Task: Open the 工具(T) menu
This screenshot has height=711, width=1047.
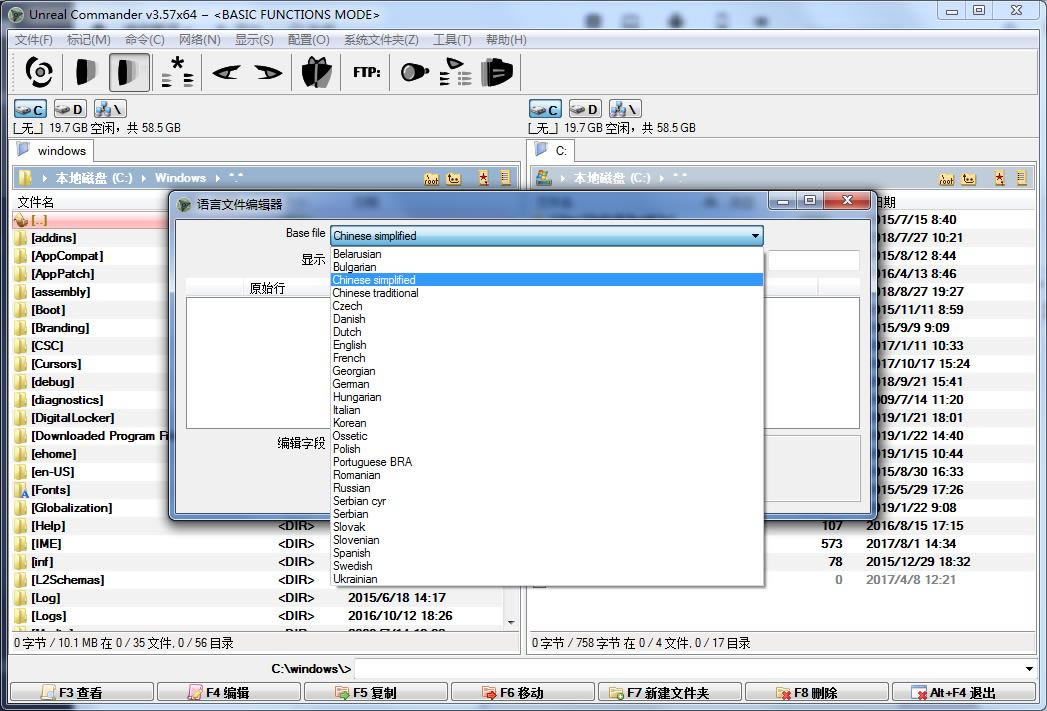Action: point(452,40)
